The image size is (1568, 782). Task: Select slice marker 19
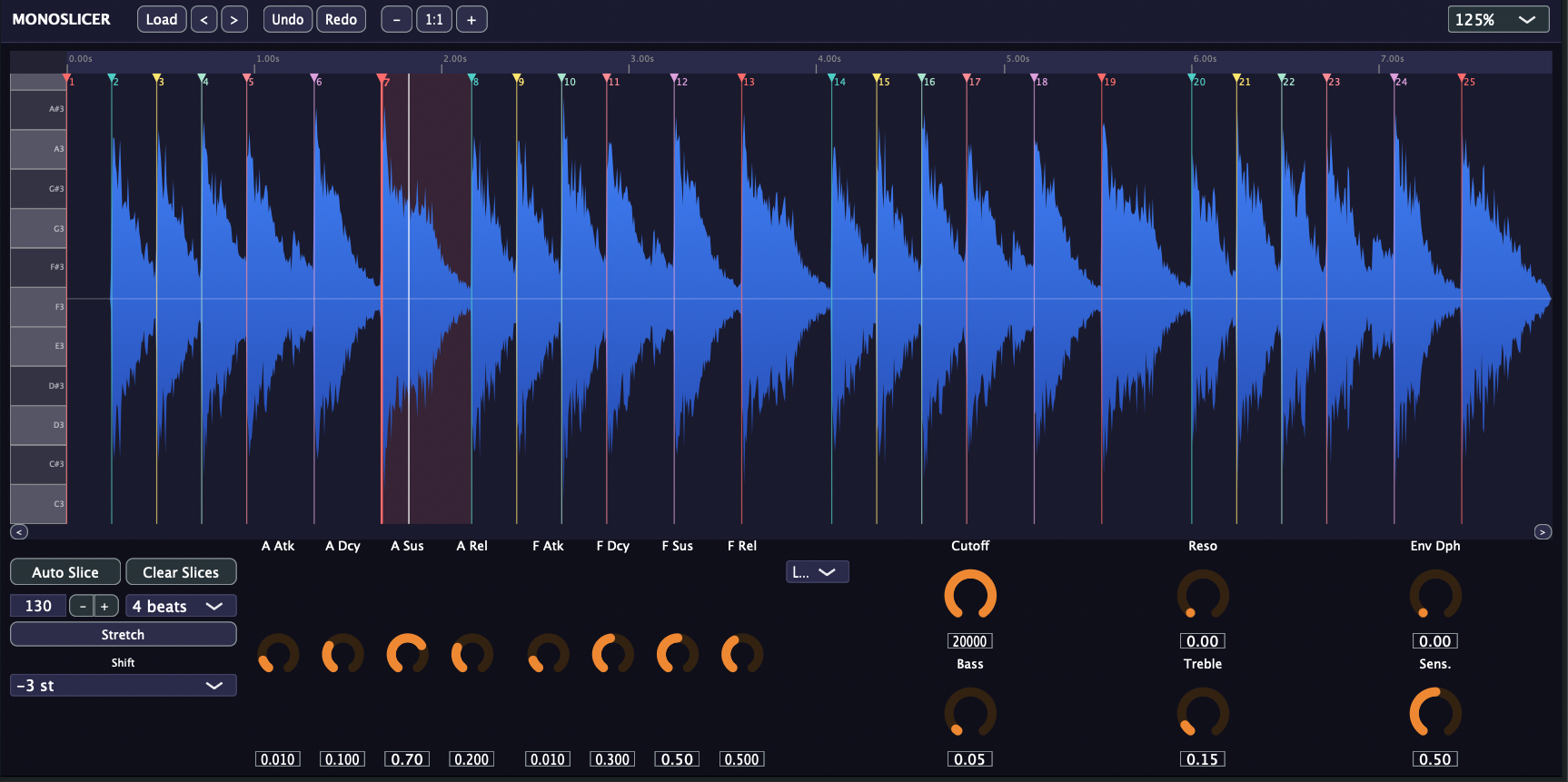click(x=1102, y=79)
